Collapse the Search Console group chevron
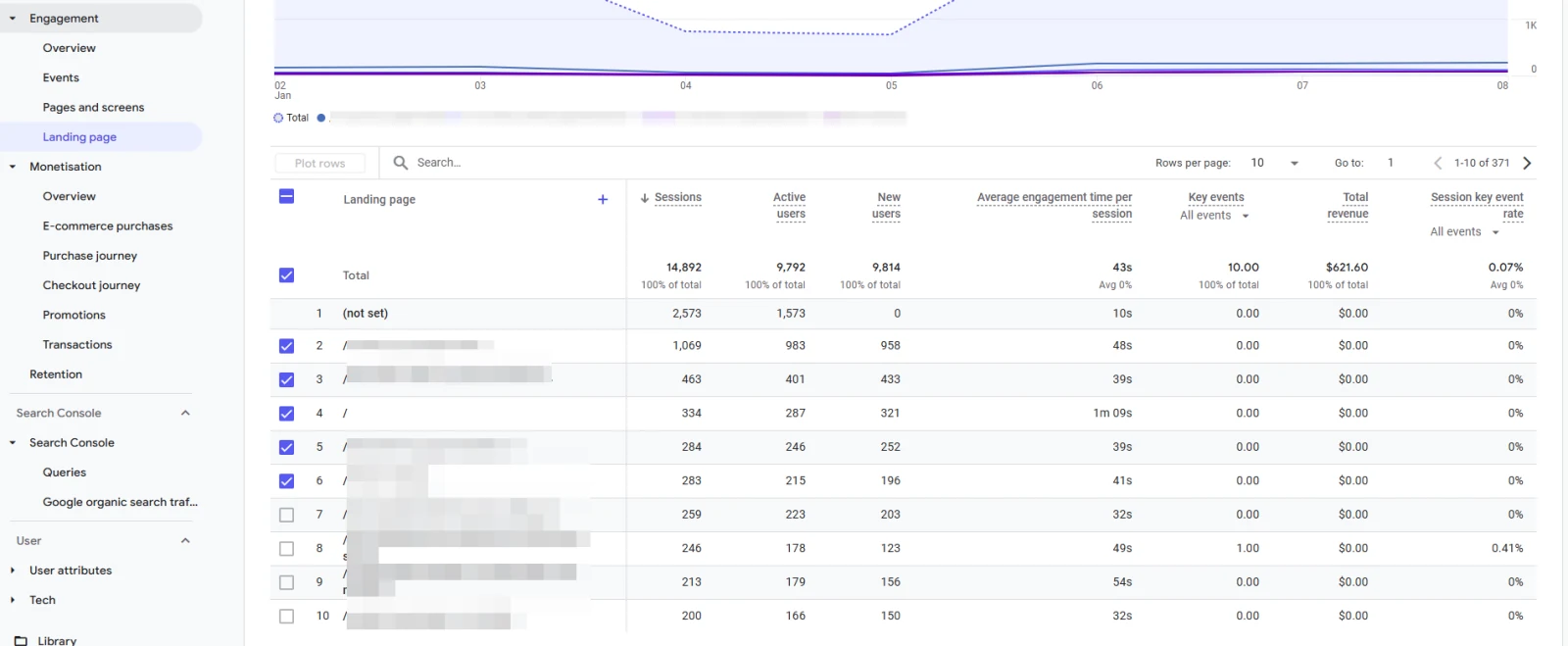The height and width of the screenshot is (646, 1568). click(x=185, y=413)
